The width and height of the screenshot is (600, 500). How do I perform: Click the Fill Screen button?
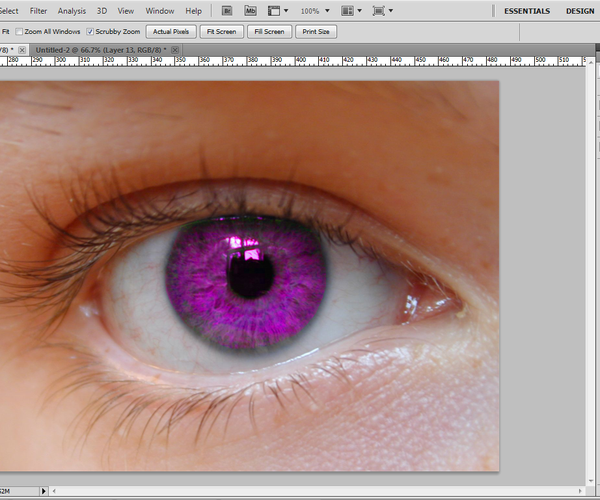pyautogui.click(x=269, y=32)
